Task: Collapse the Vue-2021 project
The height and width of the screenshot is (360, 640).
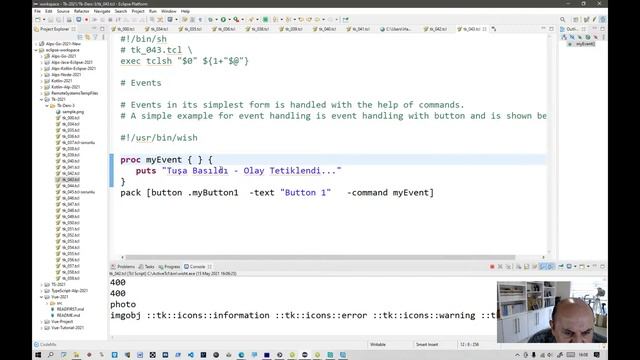Action: tap(42, 297)
